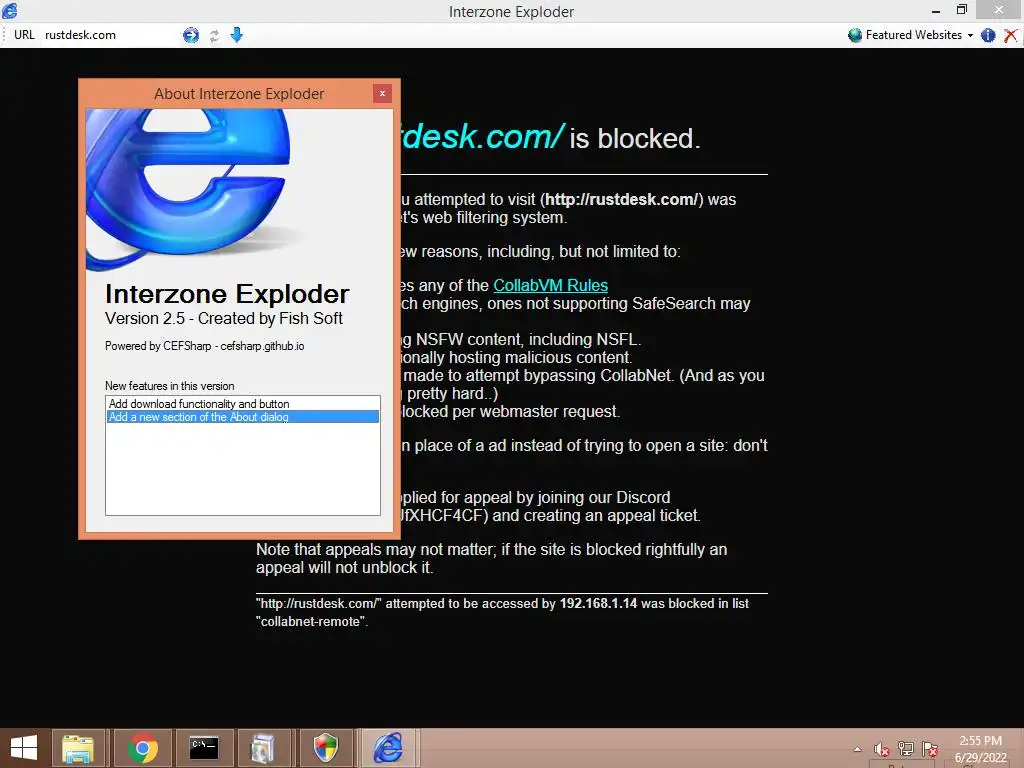
Task: Select 'Add a new section of the About dialog'
Action: point(242,417)
